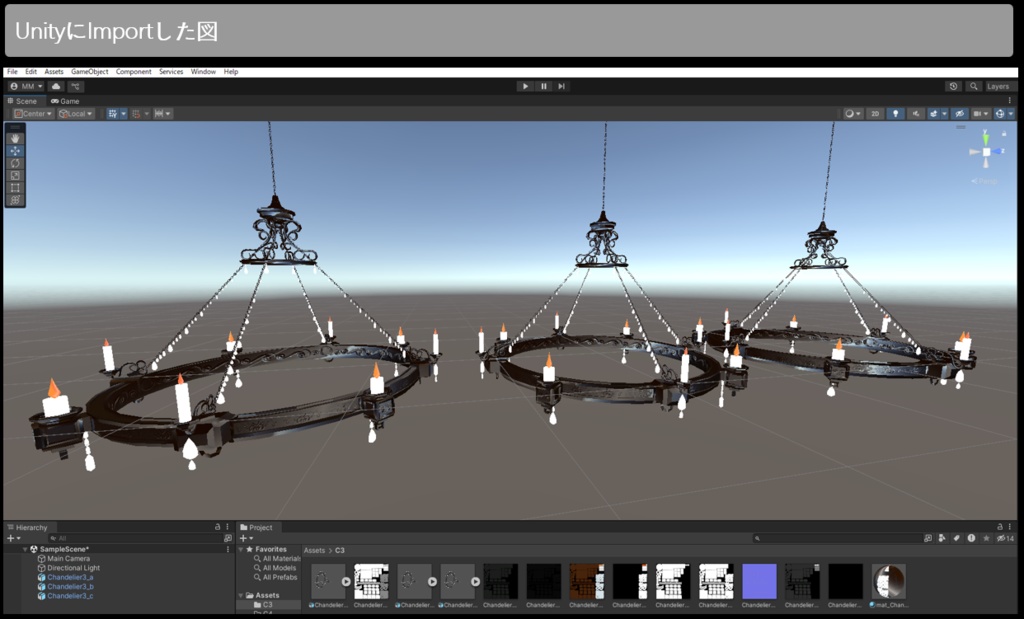Click the Pause button
This screenshot has width=1024, height=619.
pyautogui.click(x=543, y=86)
